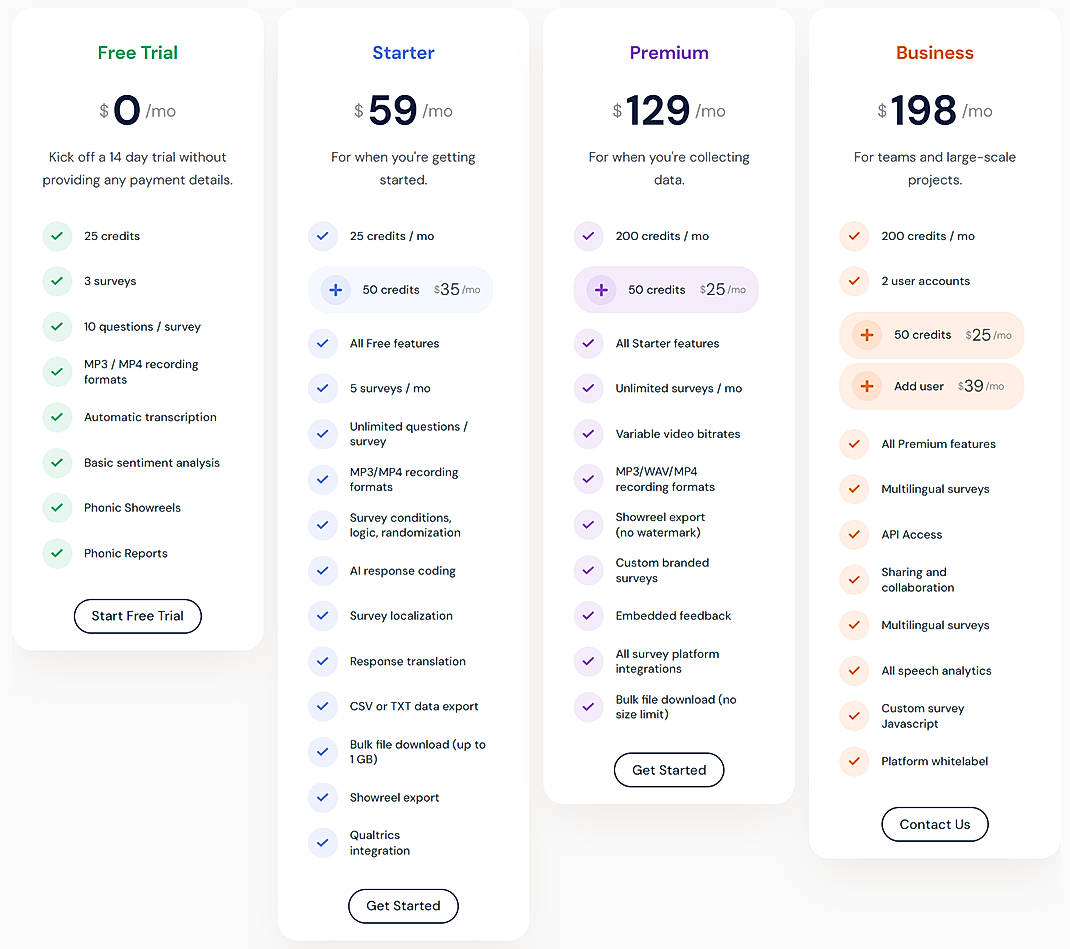
Task: Click the orange checkmark beside API Access
Action: pyautogui.click(x=854, y=534)
